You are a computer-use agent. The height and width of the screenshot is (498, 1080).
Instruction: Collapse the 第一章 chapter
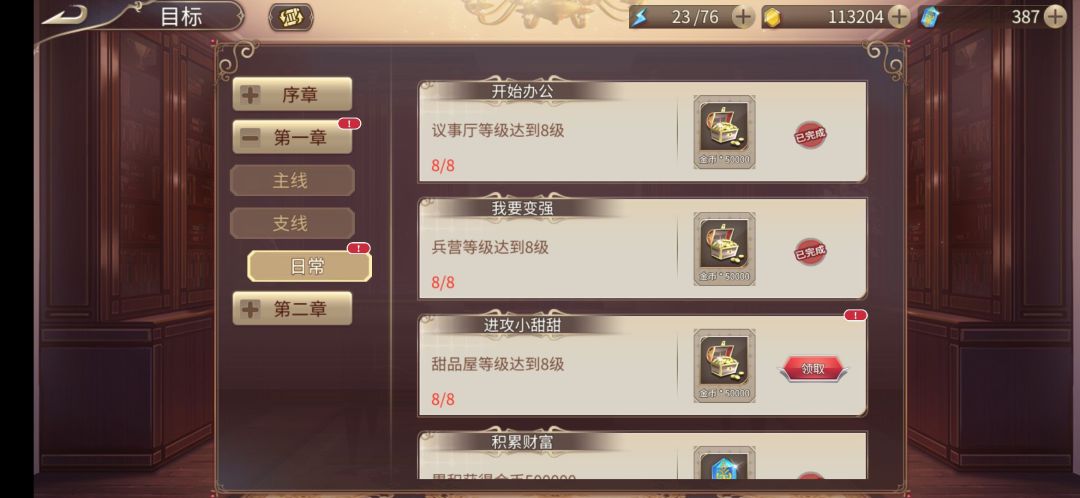[x=292, y=137]
